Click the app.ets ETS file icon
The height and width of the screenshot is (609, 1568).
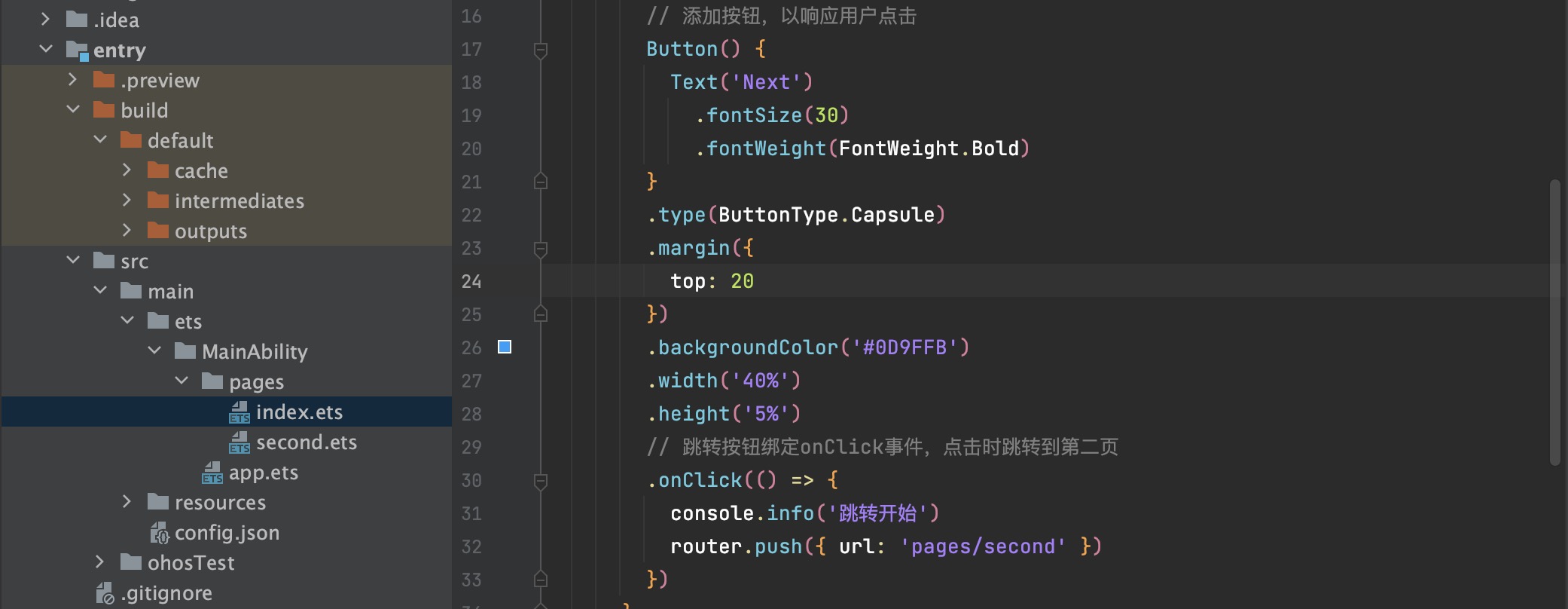212,472
